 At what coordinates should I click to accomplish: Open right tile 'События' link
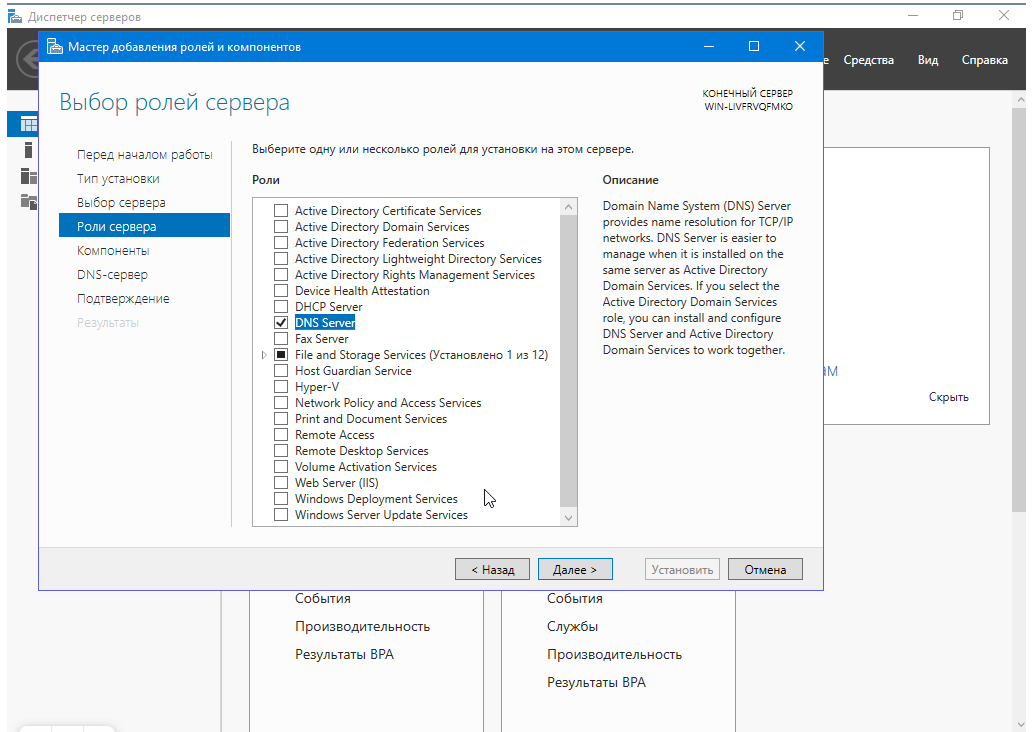click(575, 598)
